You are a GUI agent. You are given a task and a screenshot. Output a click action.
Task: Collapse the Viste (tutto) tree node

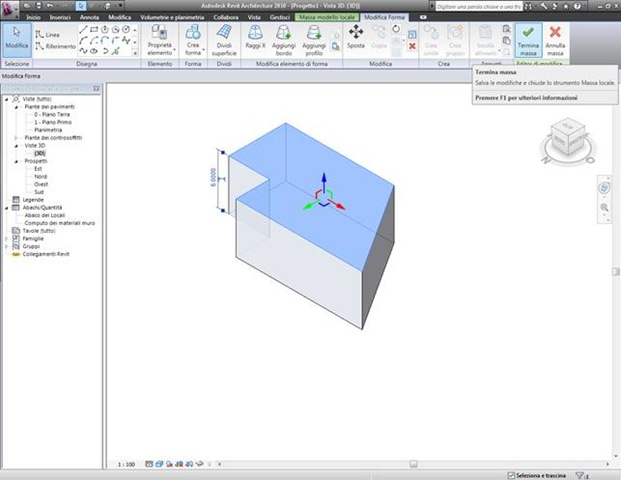click(6, 99)
